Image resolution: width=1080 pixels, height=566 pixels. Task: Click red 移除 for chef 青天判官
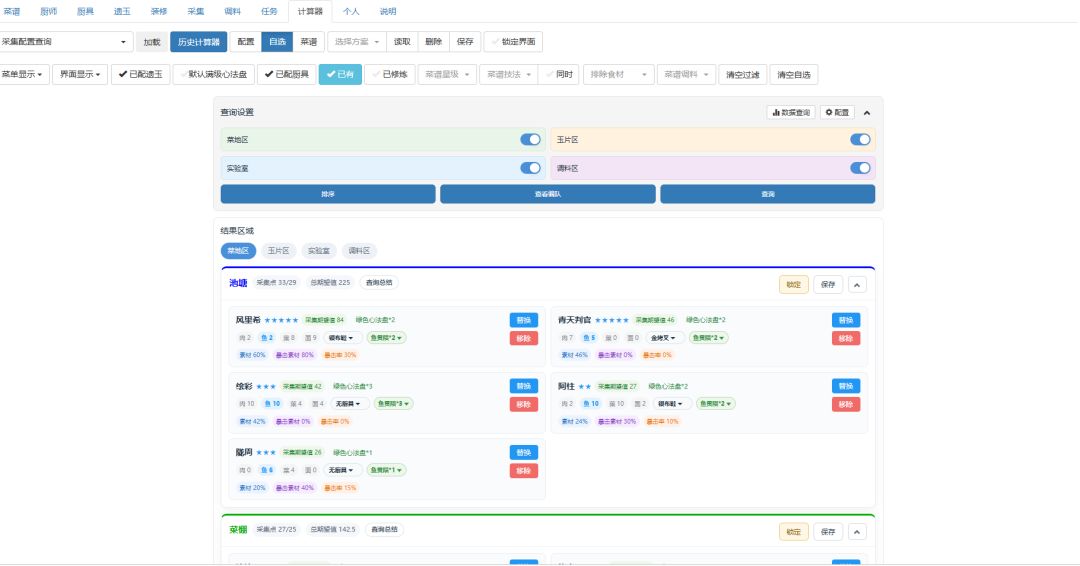click(846, 339)
